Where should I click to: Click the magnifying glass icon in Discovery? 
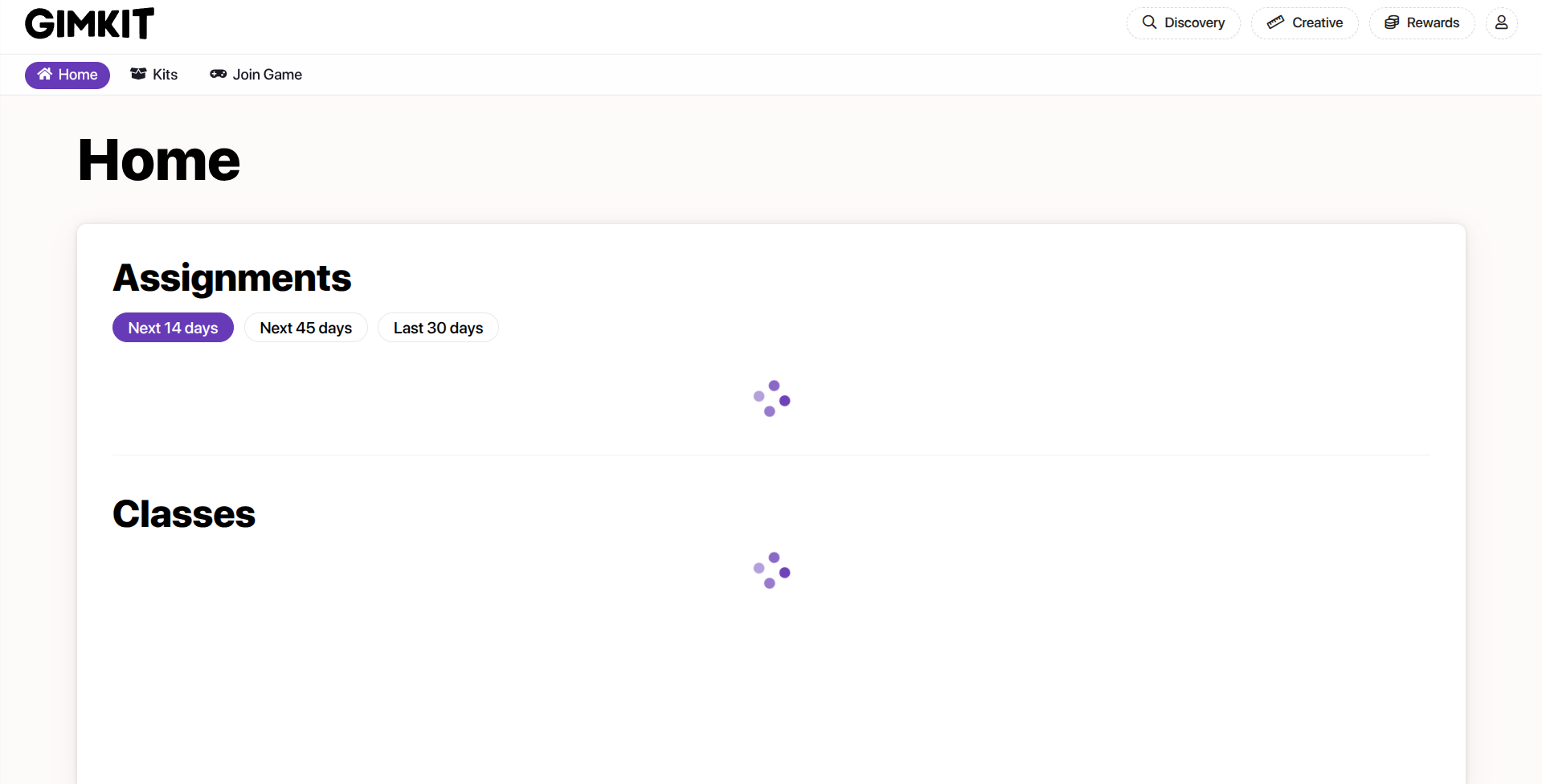(1149, 22)
